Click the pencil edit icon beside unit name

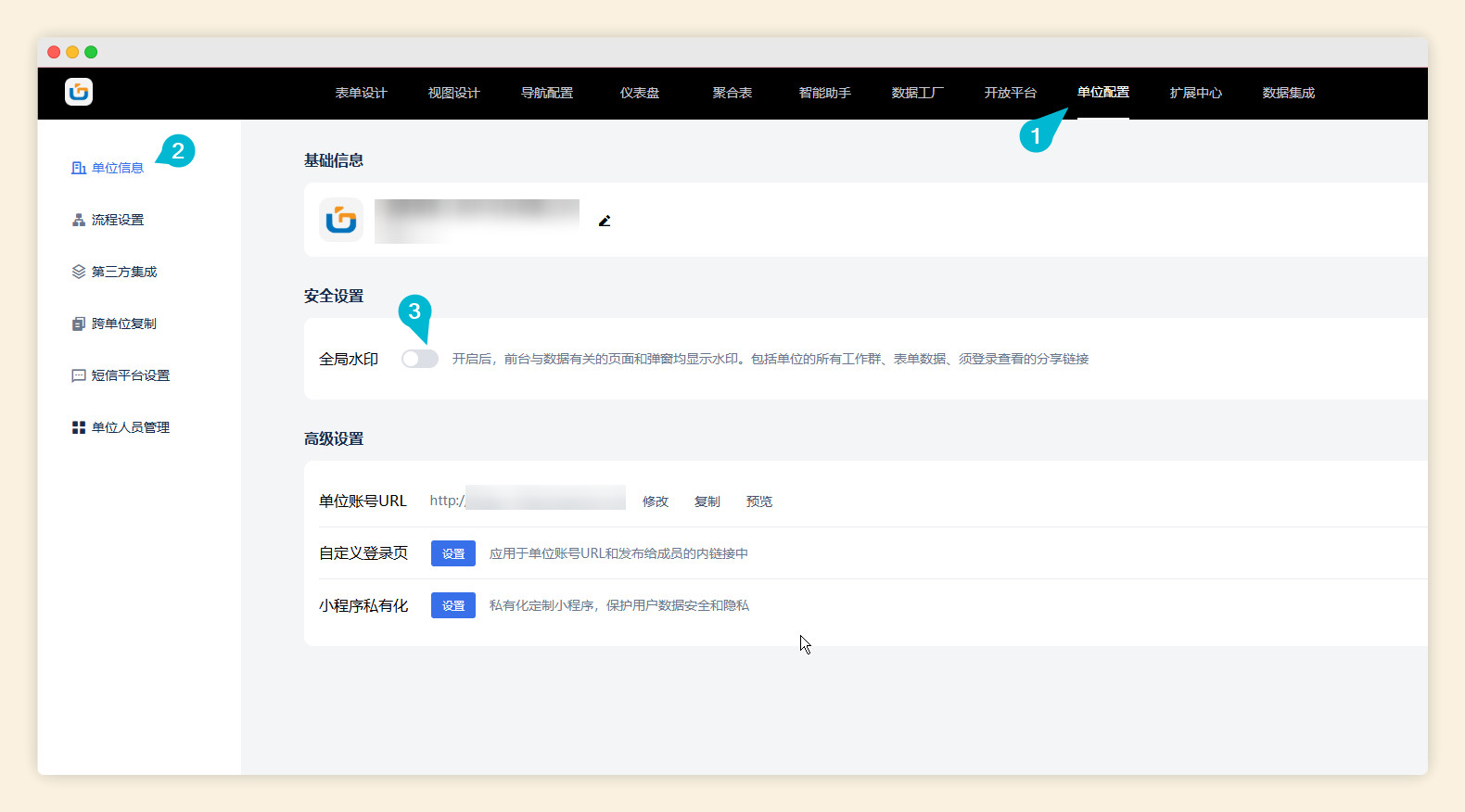point(605,221)
